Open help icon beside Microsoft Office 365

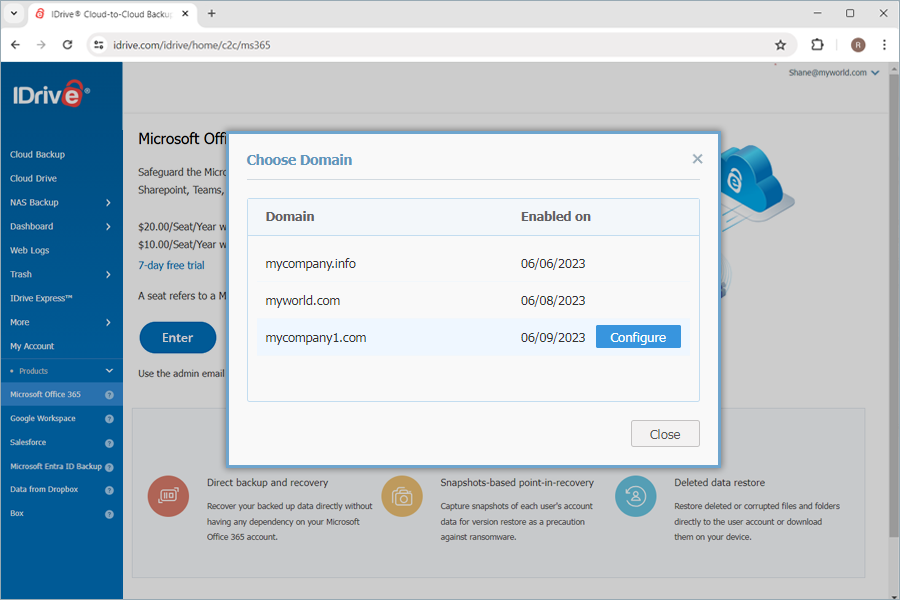(109, 395)
